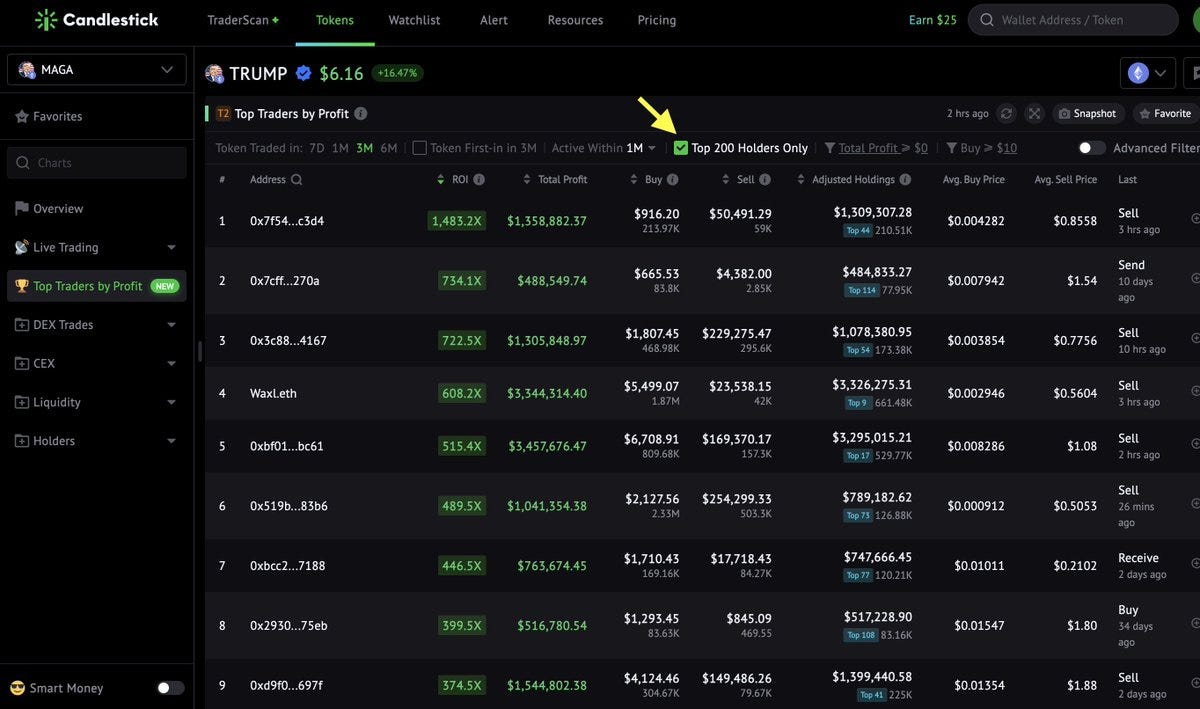
Task: Expand the Liquidity section chevron
Action: coord(171,402)
